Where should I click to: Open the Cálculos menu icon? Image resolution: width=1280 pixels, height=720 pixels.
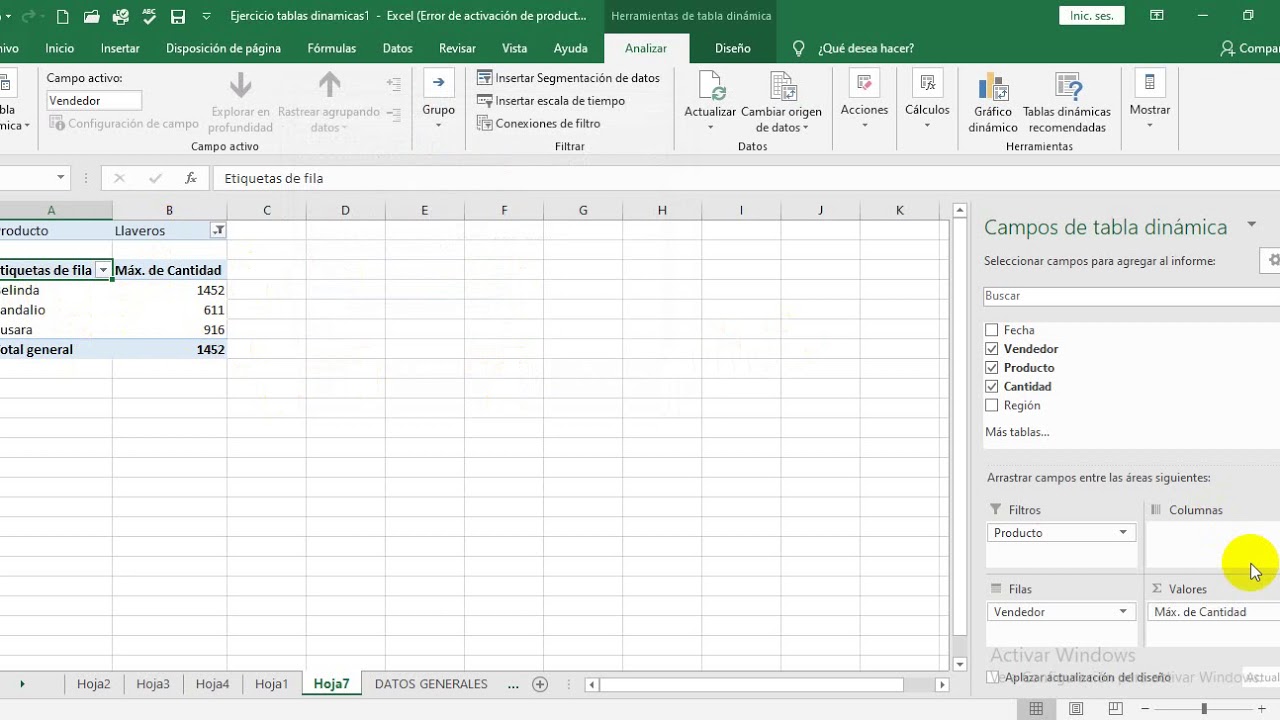coord(927,84)
